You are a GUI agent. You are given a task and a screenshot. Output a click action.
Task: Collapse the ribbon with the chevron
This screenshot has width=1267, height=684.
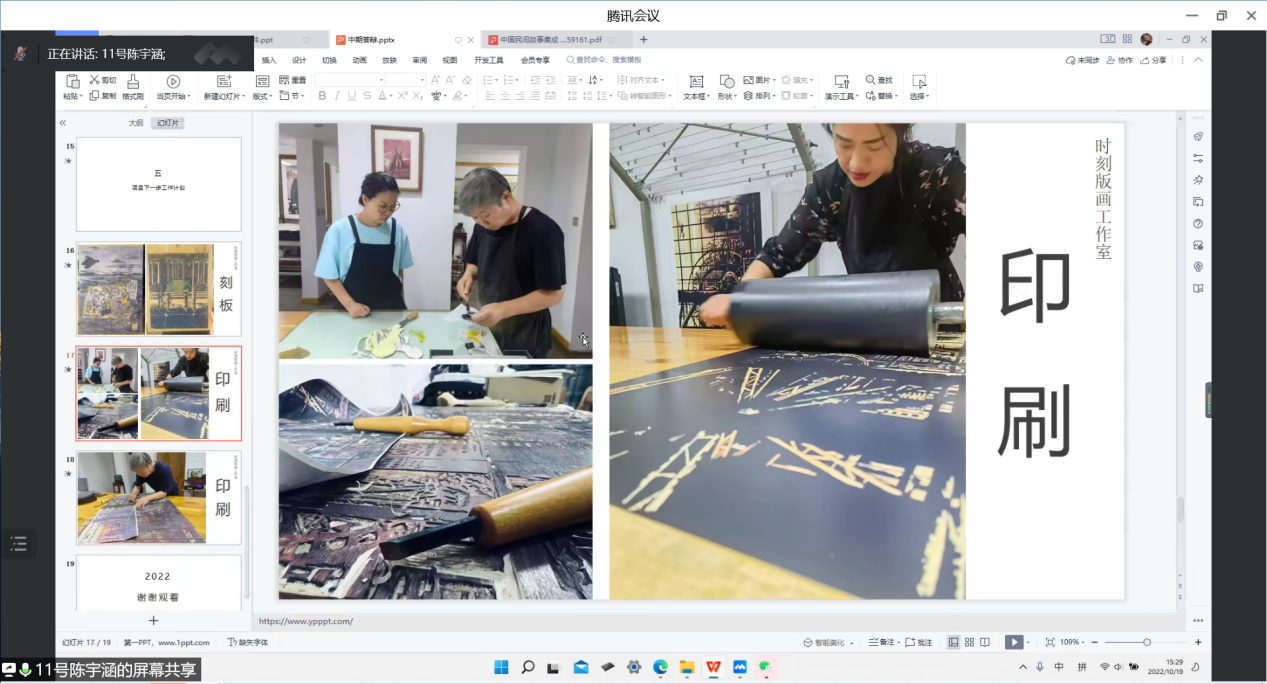(1198, 60)
